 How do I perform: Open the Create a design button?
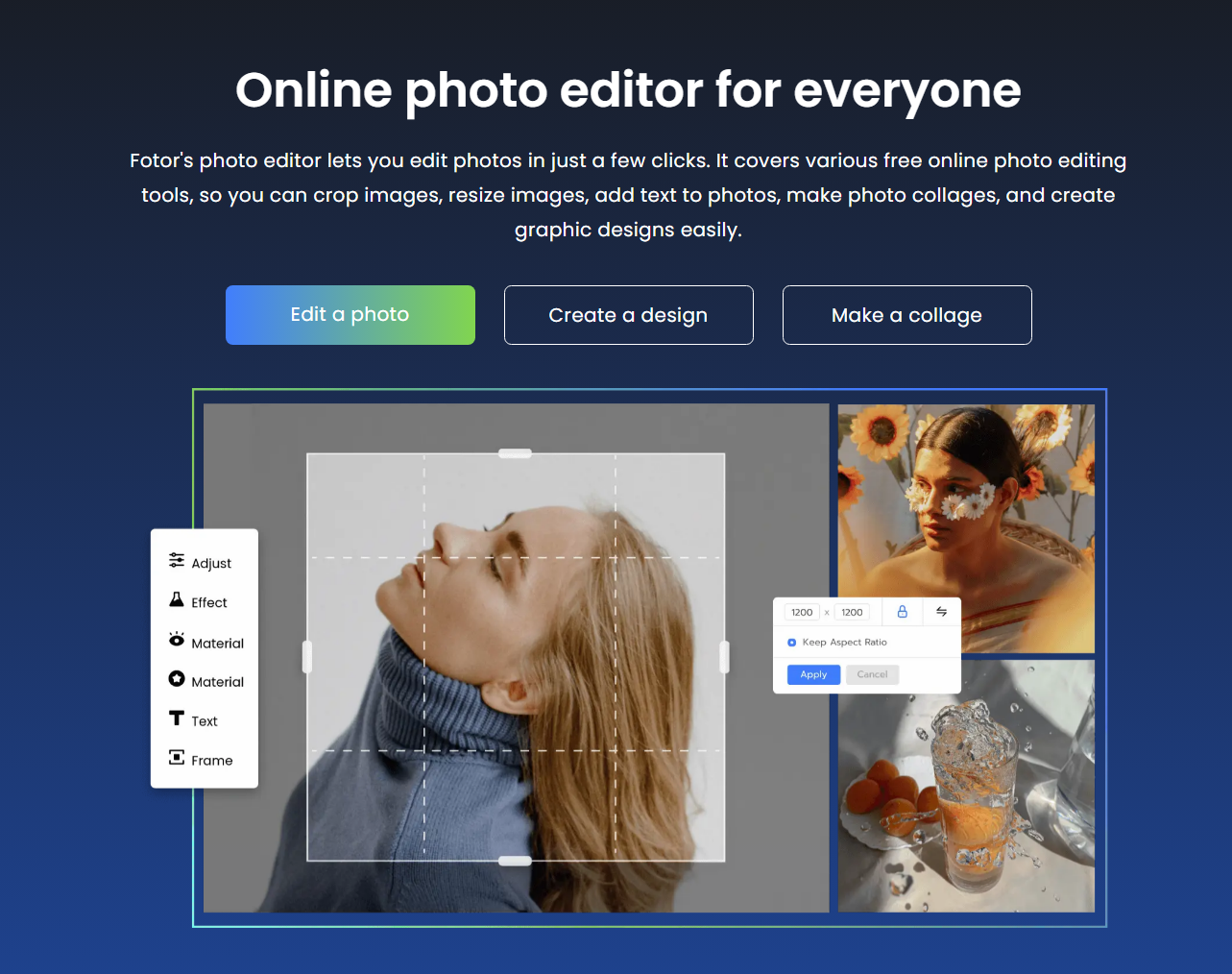629,315
